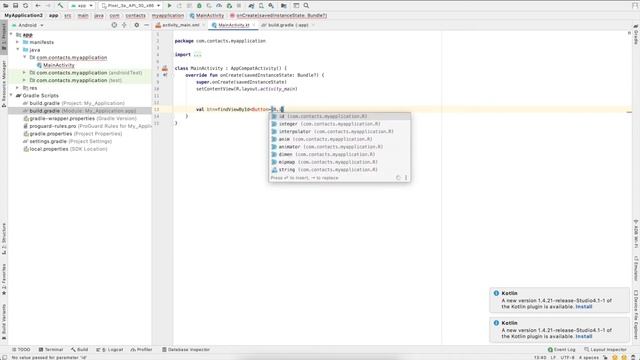This screenshot has width=640, height=360.
Task: Expand the manifests folder
Action: [x=18, y=42]
